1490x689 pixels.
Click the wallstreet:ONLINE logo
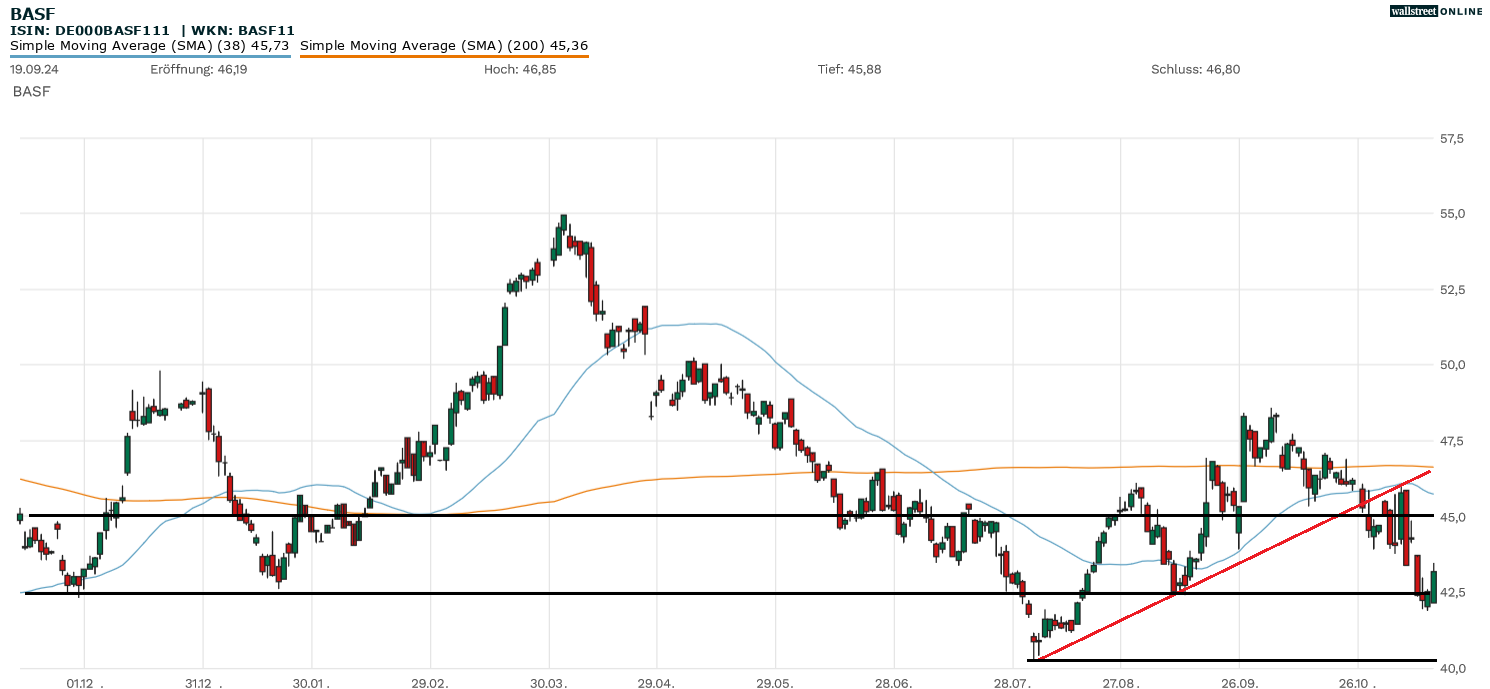[1438, 11]
